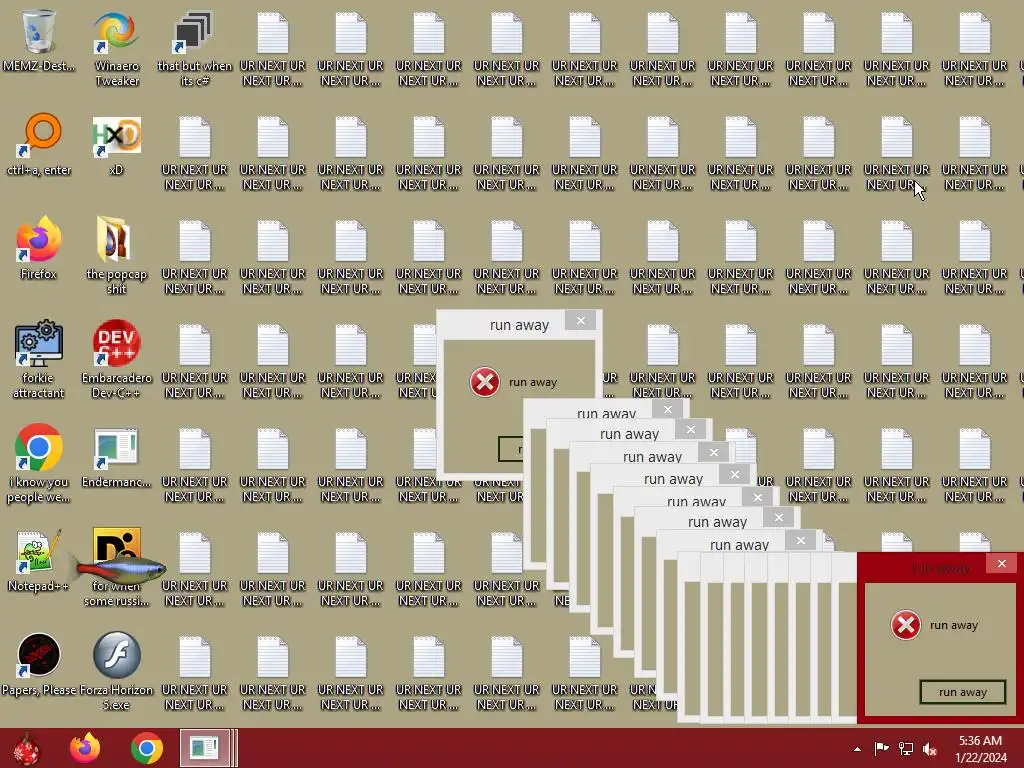Viewport: 1024px width, 768px height.
Task: Click the error icon in the red dialog
Action: coord(906,625)
